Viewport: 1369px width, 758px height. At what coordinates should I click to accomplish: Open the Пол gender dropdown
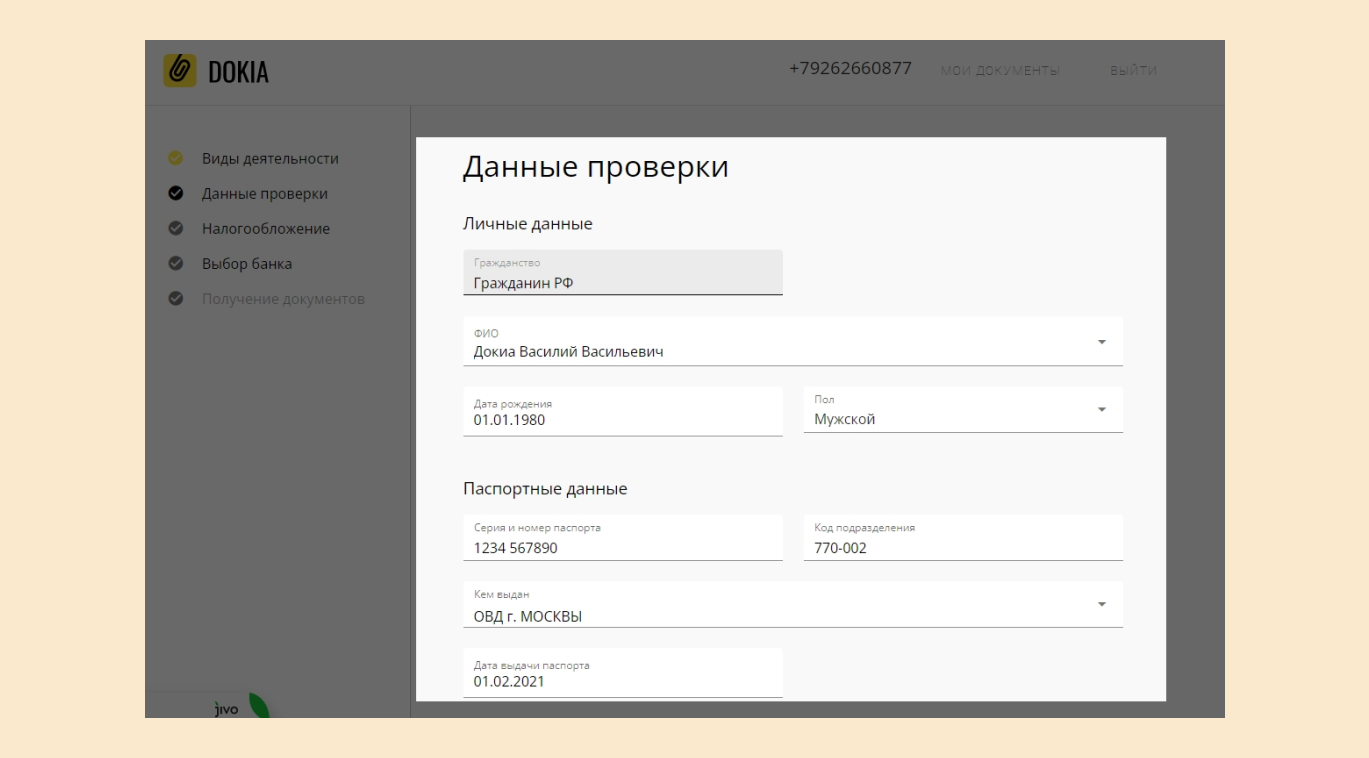coord(1102,410)
